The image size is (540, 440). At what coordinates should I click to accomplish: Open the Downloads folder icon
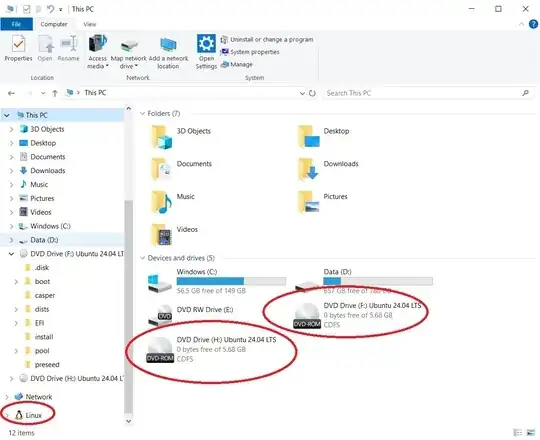click(308, 169)
